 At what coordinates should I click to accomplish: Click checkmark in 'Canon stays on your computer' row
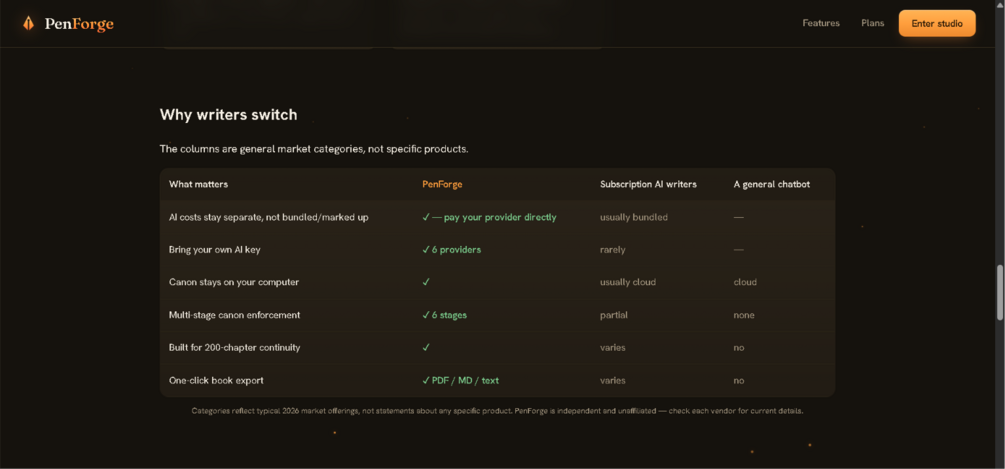click(x=426, y=282)
